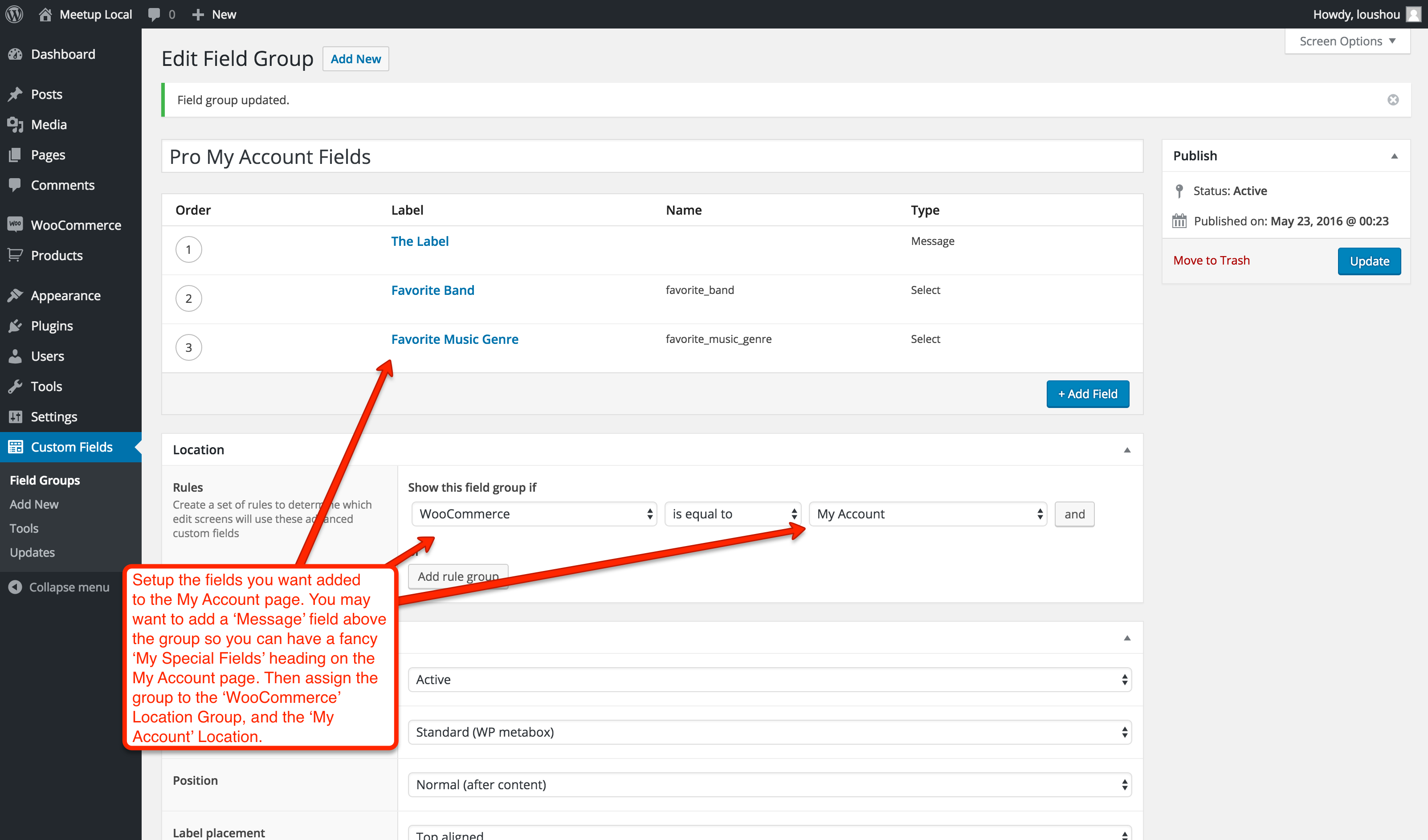1428x840 pixels.
Task: Click the Meetup Local site name
Action: point(96,15)
